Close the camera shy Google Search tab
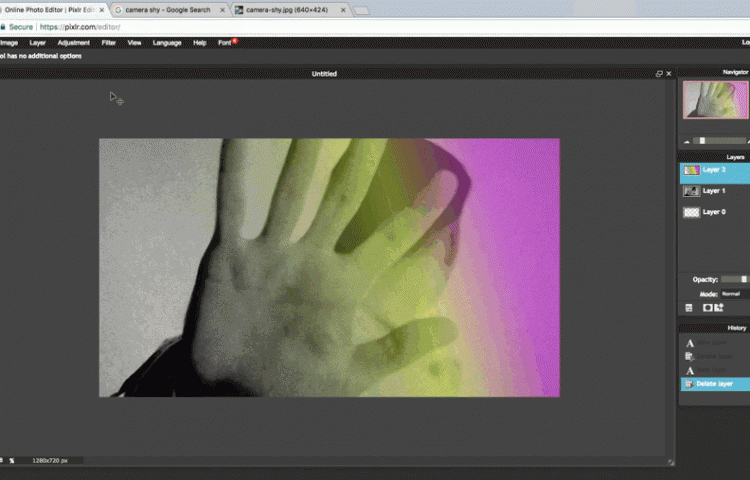This screenshot has width=750, height=480. click(222, 10)
